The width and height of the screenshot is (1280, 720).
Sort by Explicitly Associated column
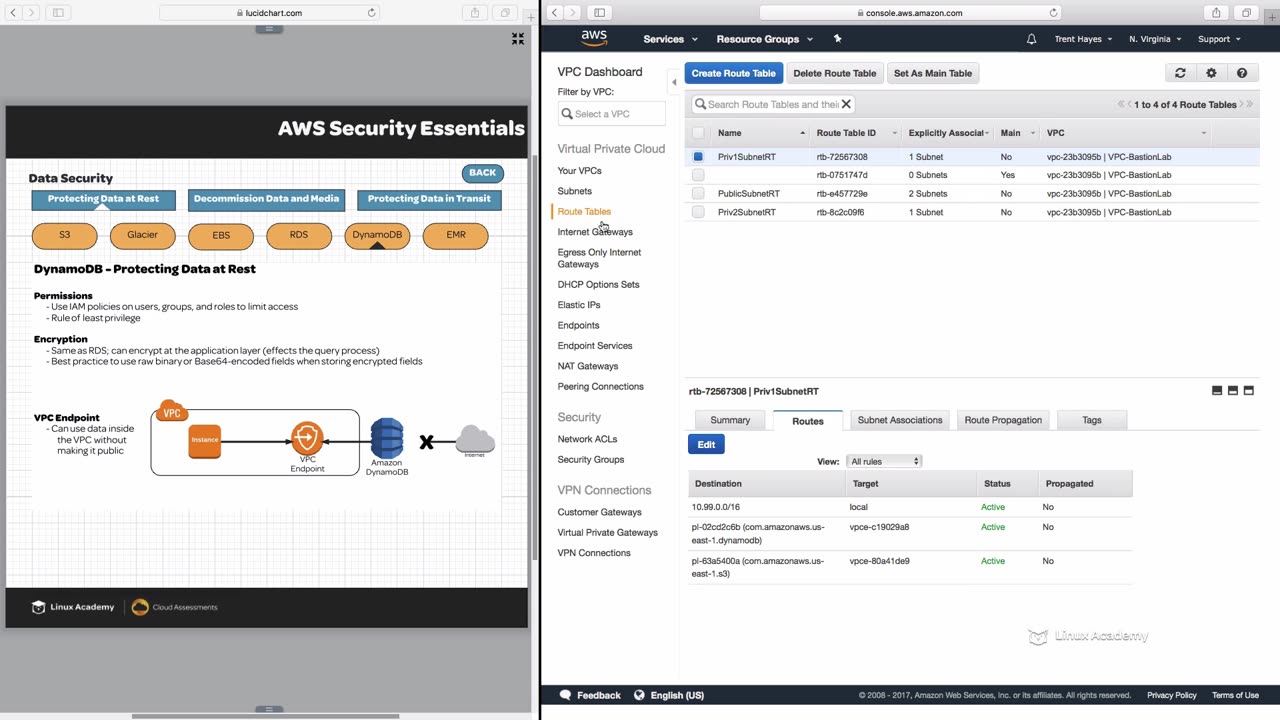(x=948, y=133)
